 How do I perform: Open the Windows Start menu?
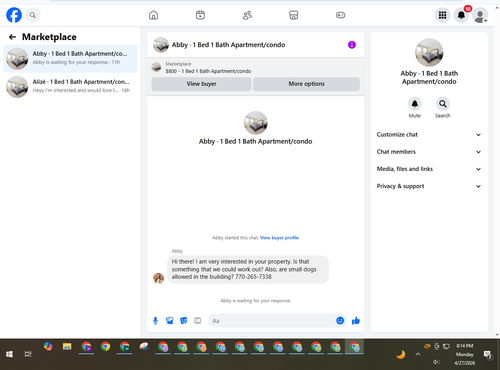pyautogui.click(x=9, y=354)
